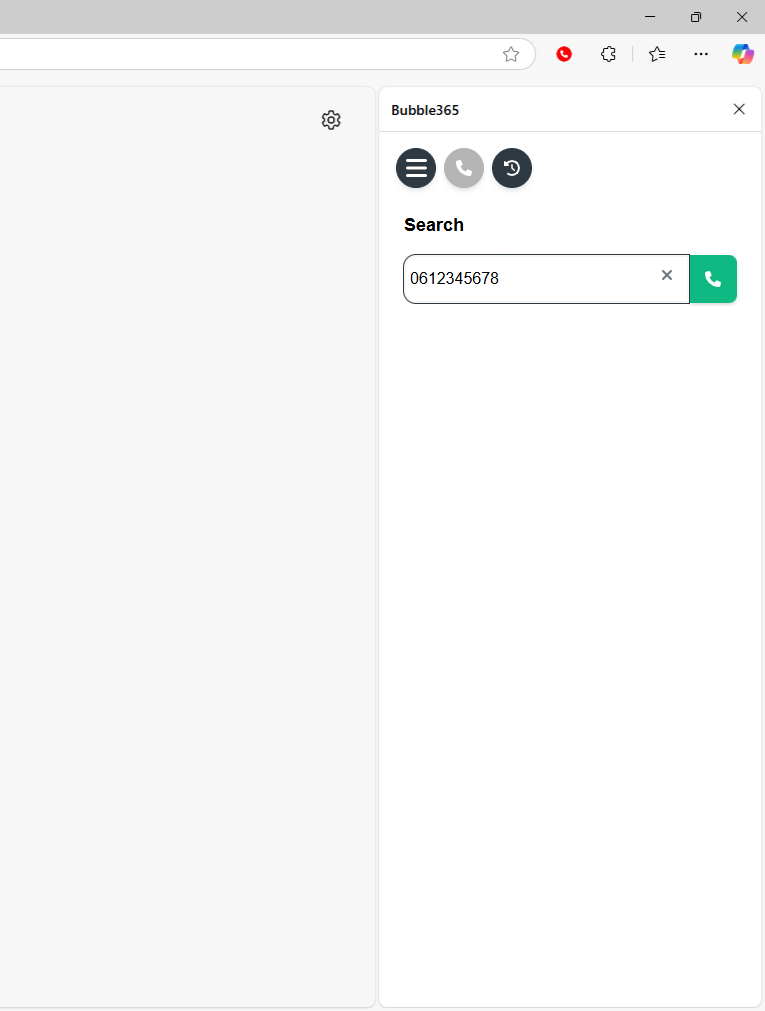Close the browser window
This screenshot has height=1011, width=765.
pos(742,17)
